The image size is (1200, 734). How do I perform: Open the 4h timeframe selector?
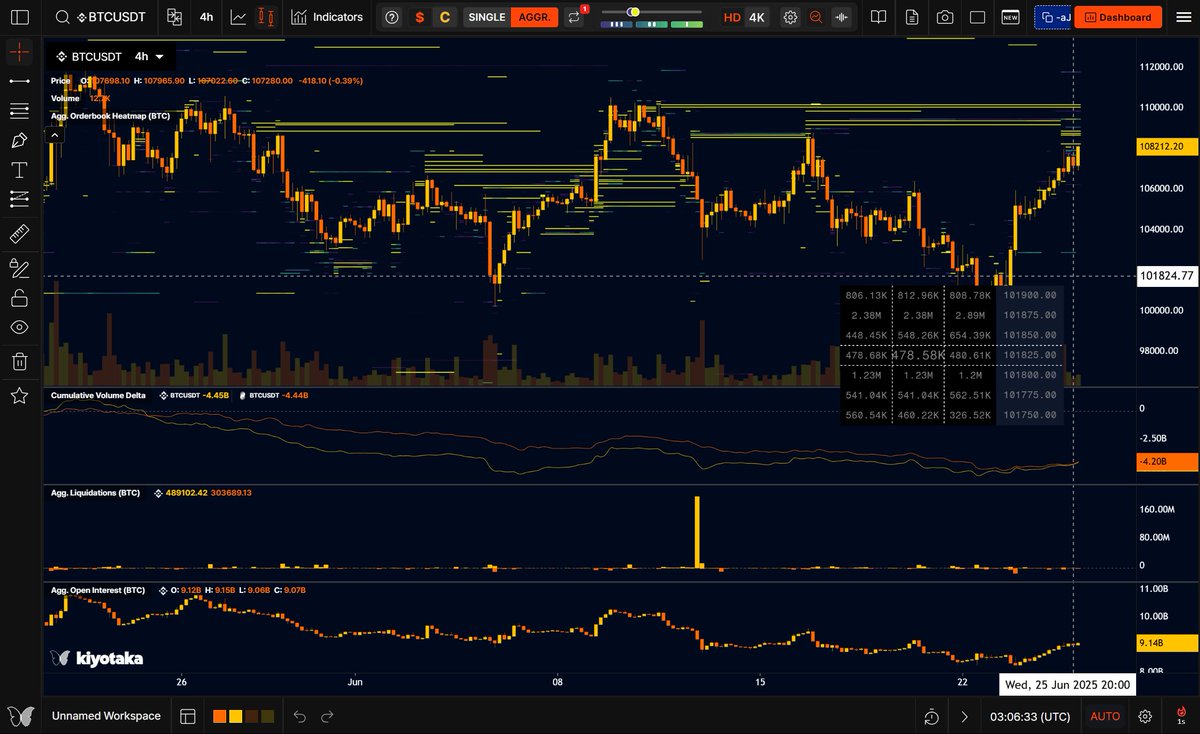coord(206,17)
